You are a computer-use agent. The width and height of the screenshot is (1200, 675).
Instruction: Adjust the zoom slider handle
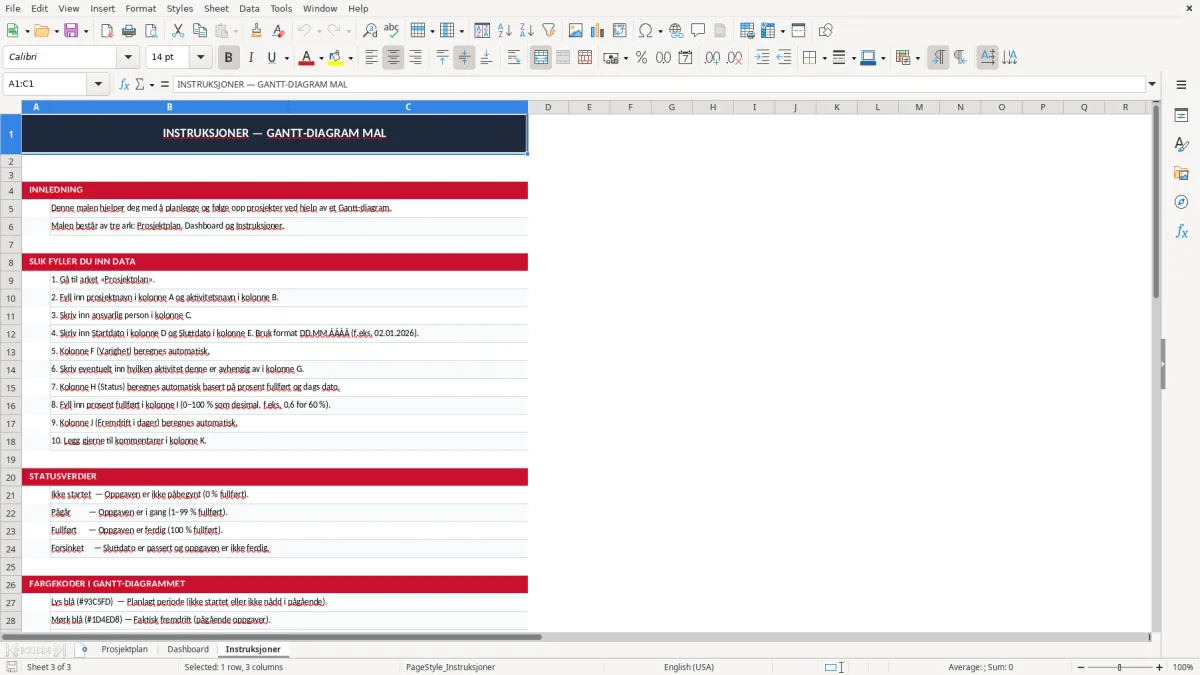point(1120,667)
